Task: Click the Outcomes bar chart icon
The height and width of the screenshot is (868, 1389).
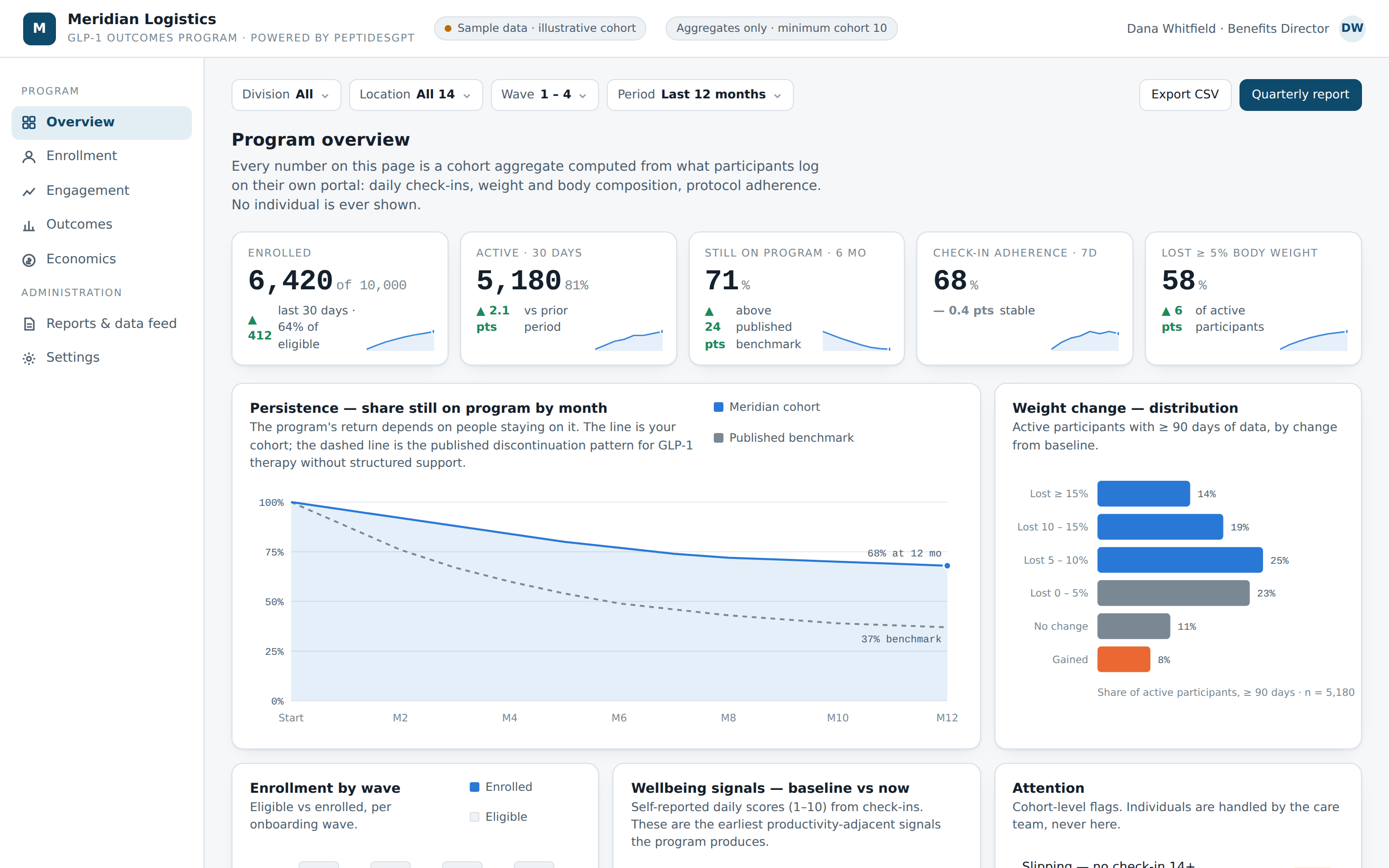Action: [29, 225]
